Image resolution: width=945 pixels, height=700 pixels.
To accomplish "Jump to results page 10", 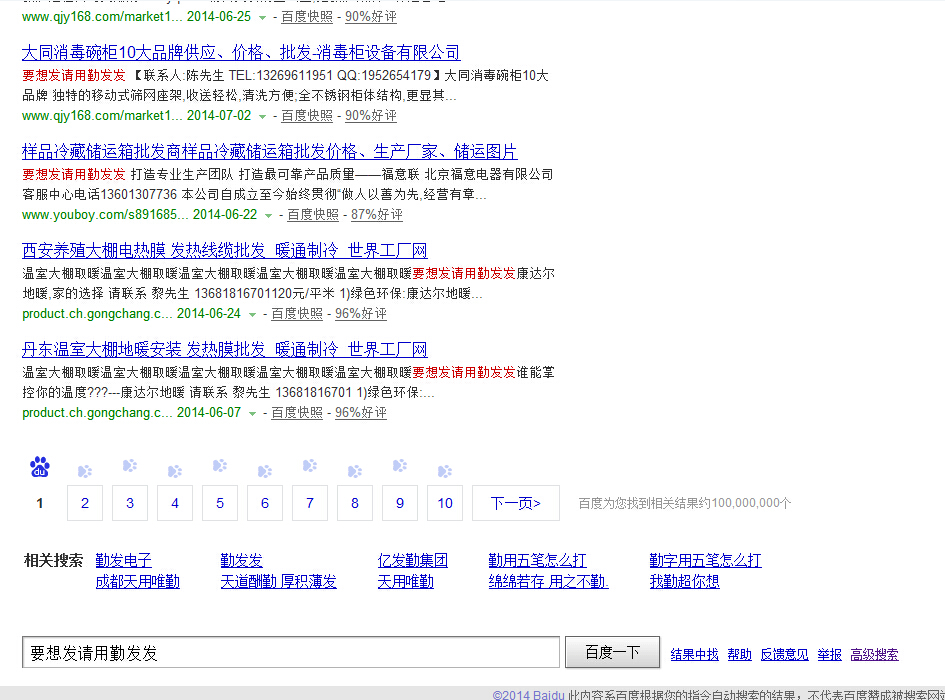I will click(x=445, y=503).
